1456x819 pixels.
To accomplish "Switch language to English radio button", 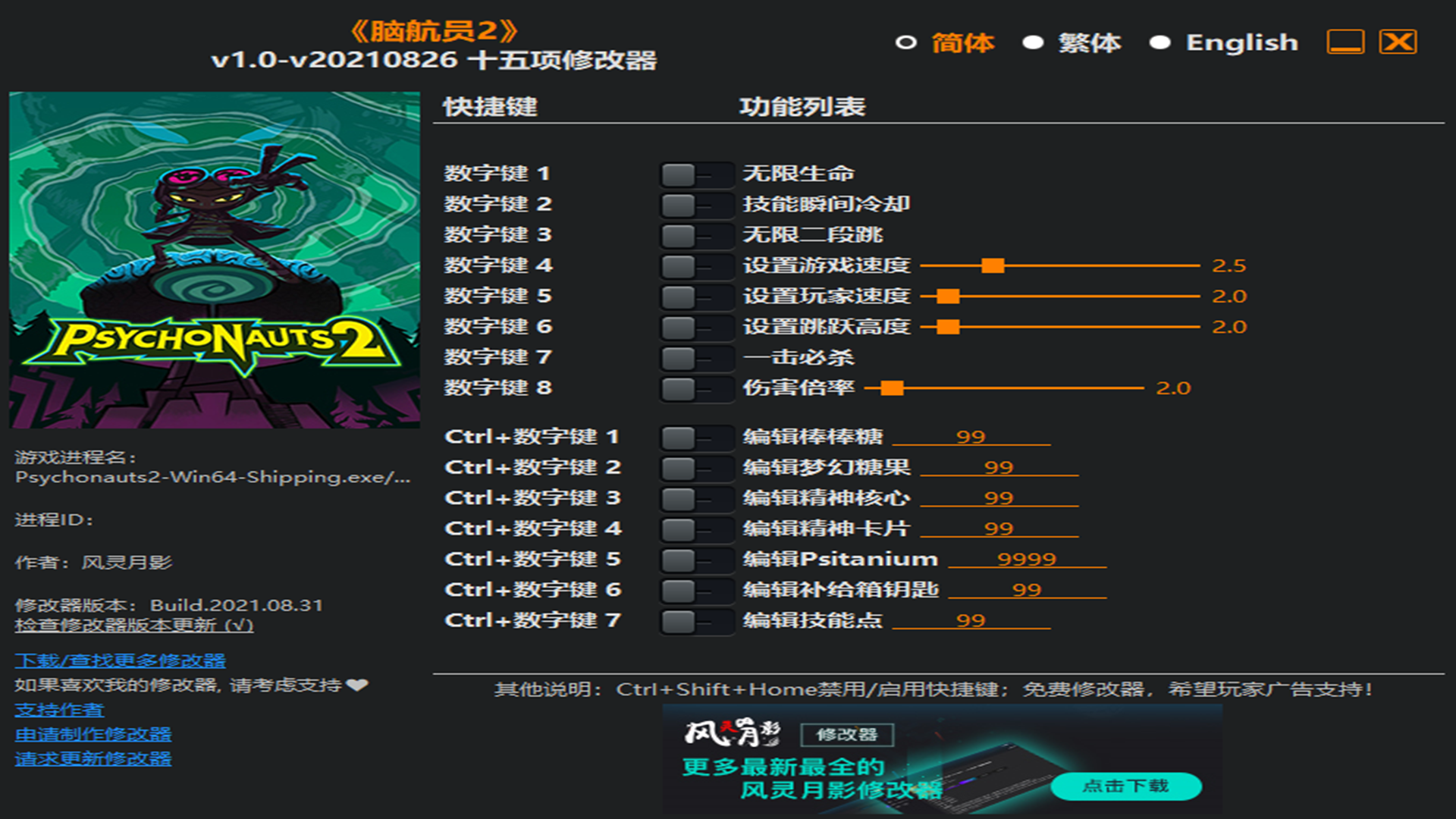I will point(1159,42).
